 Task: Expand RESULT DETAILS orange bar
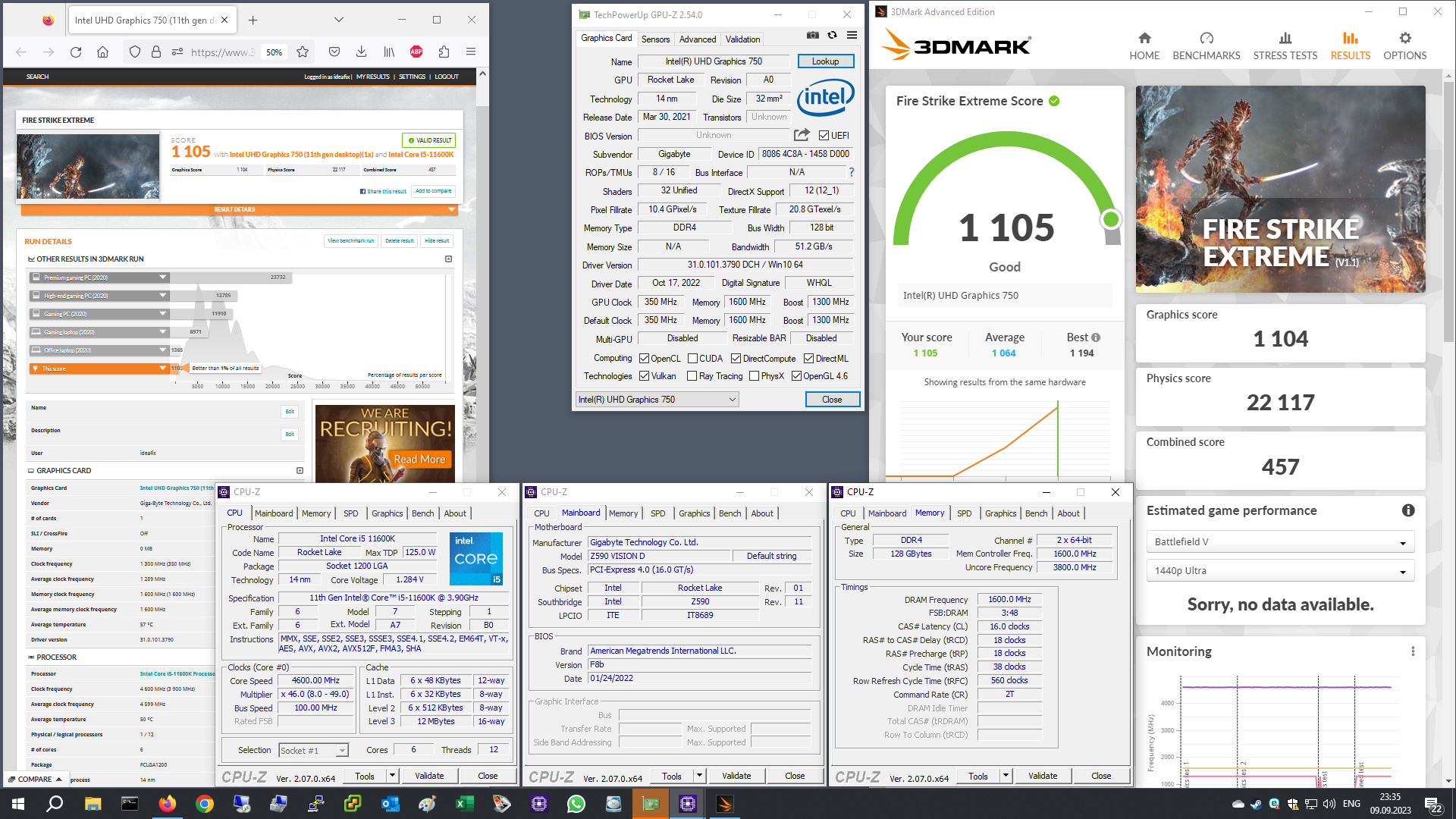[239, 209]
